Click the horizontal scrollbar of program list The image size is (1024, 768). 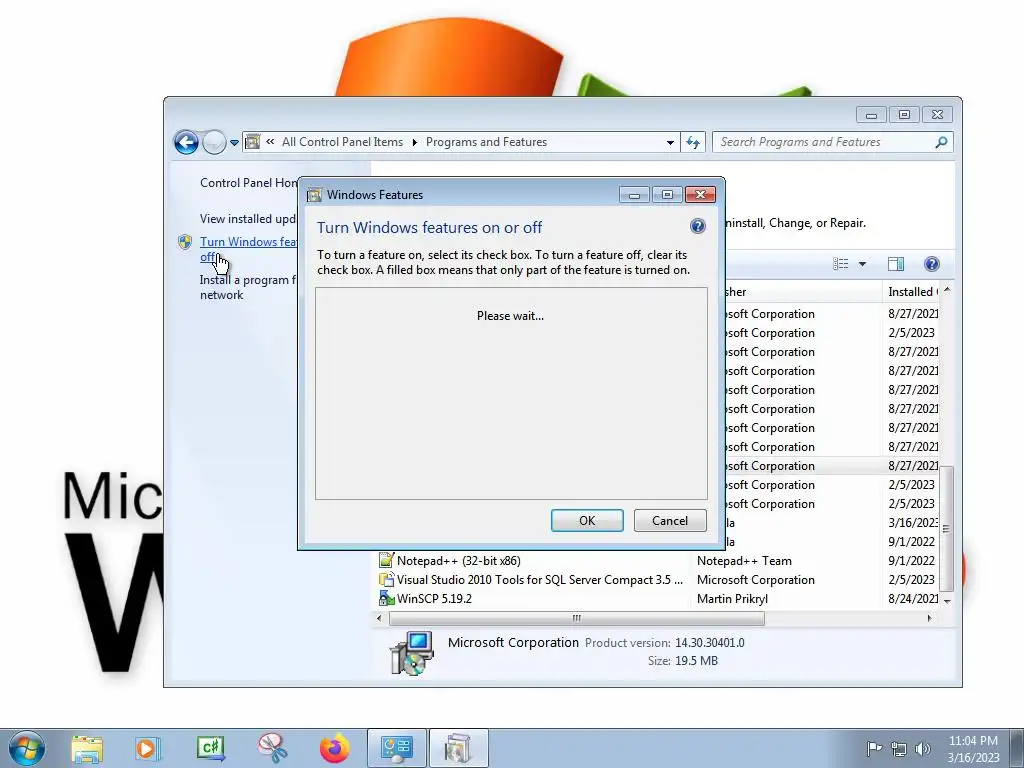pyautogui.click(x=577, y=618)
